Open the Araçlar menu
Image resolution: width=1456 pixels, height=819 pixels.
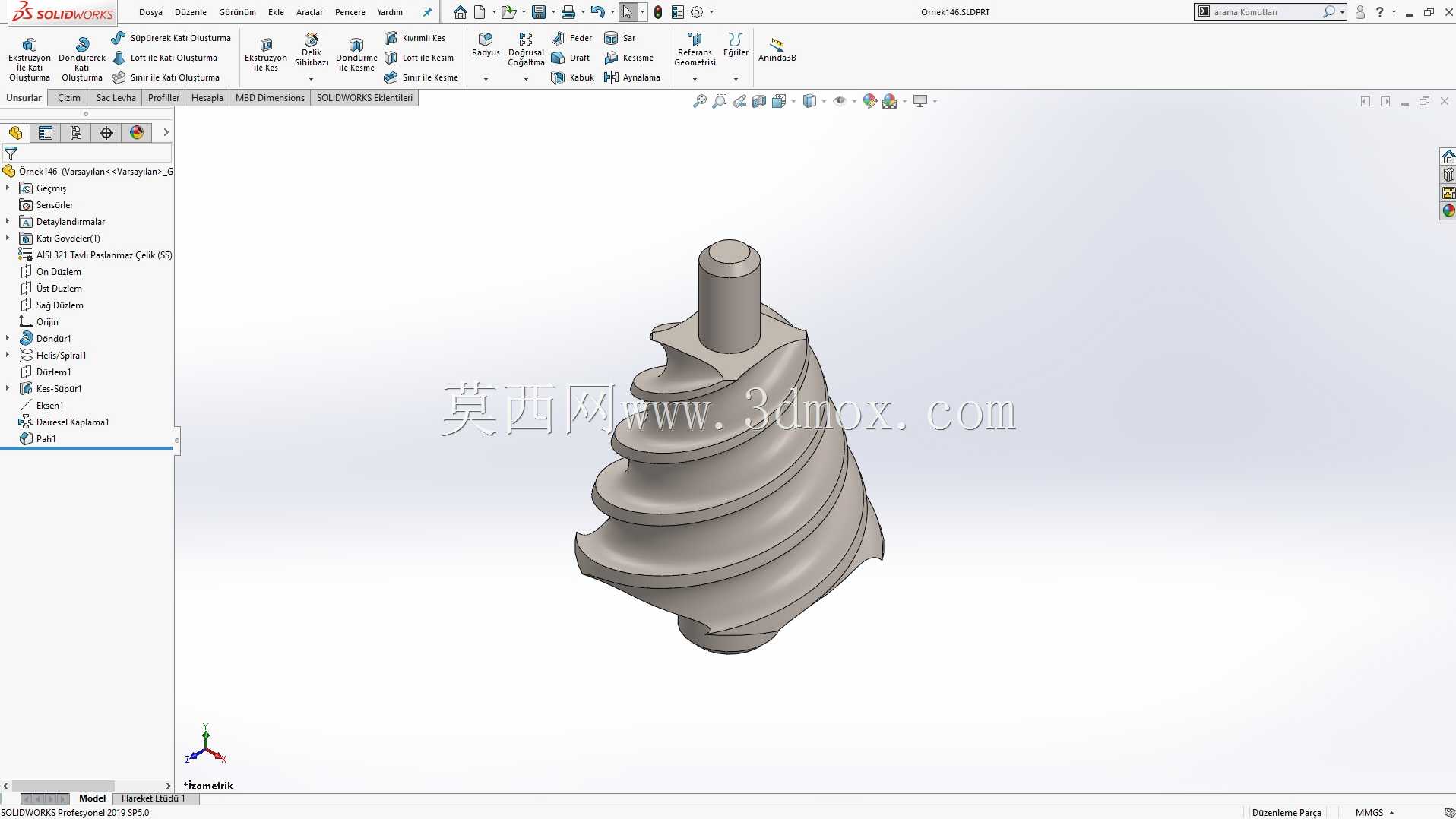point(309,12)
